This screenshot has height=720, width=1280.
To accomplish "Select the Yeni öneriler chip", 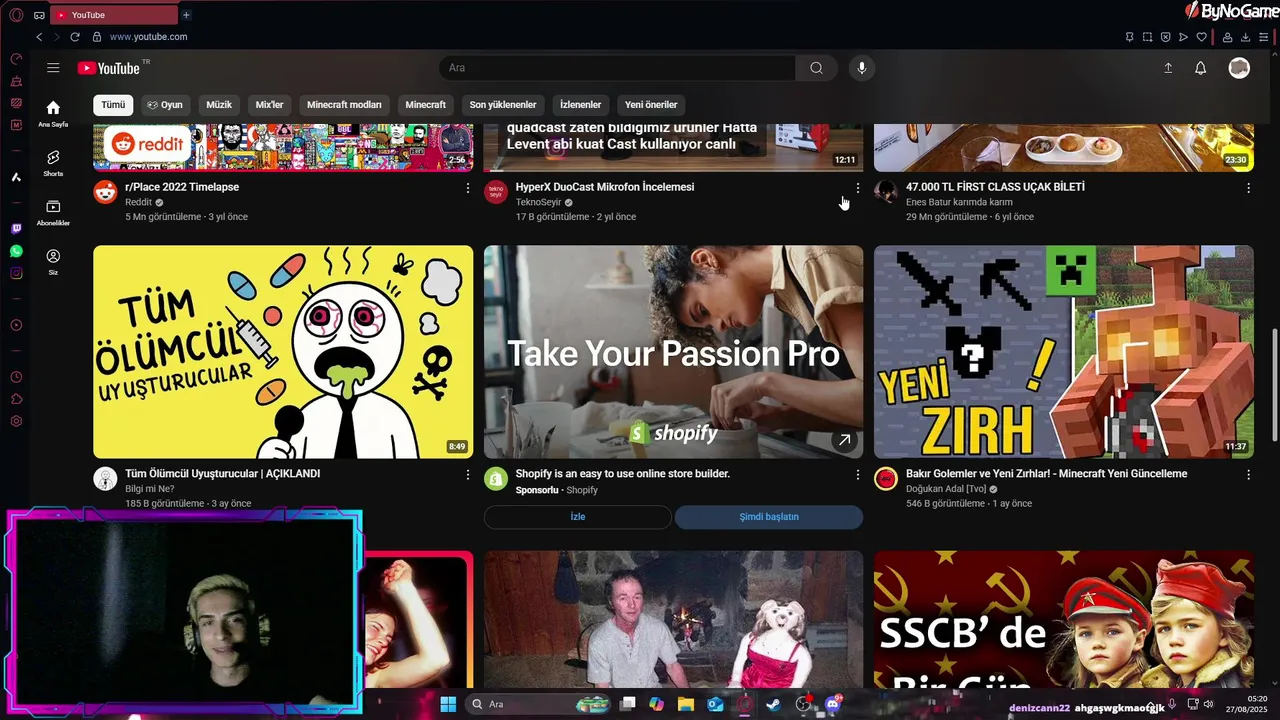I will (651, 105).
